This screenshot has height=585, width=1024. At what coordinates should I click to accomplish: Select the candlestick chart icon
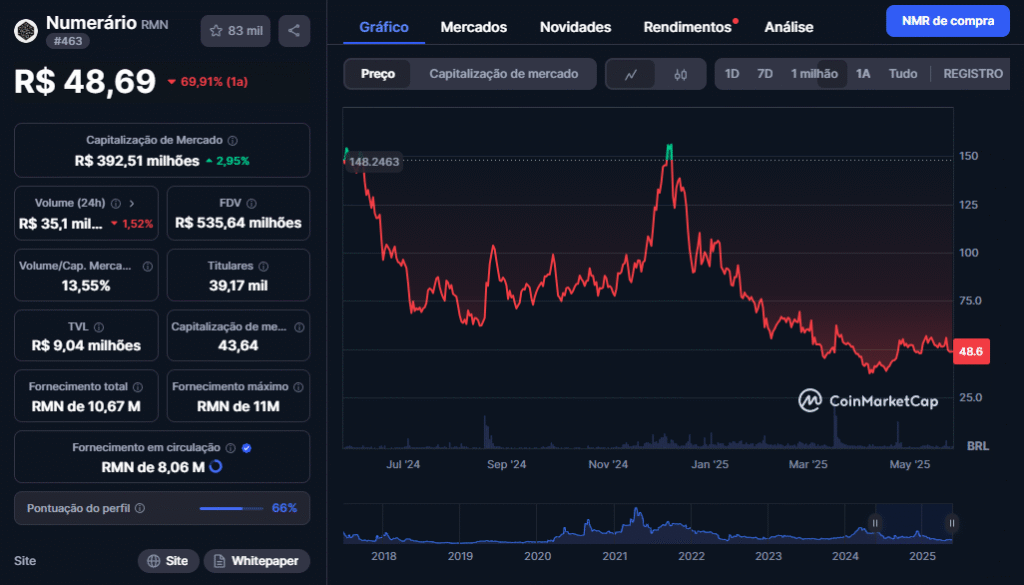(x=679, y=74)
